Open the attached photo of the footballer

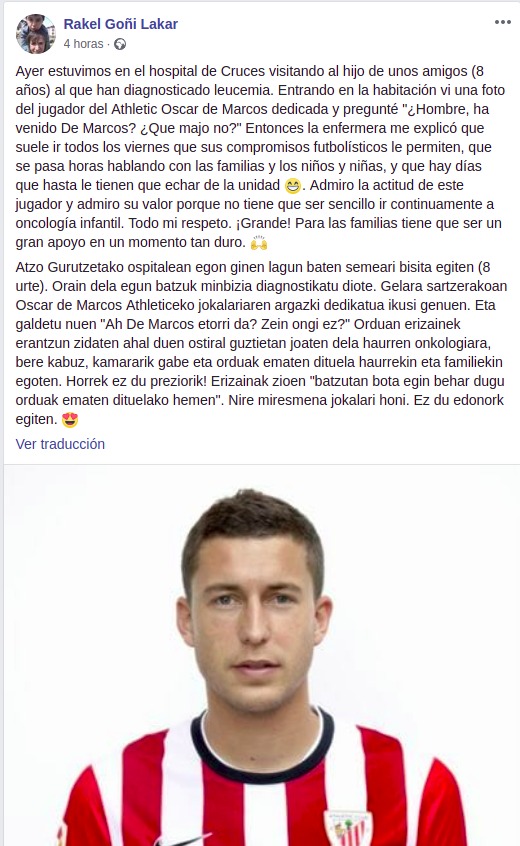[x=260, y=656]
